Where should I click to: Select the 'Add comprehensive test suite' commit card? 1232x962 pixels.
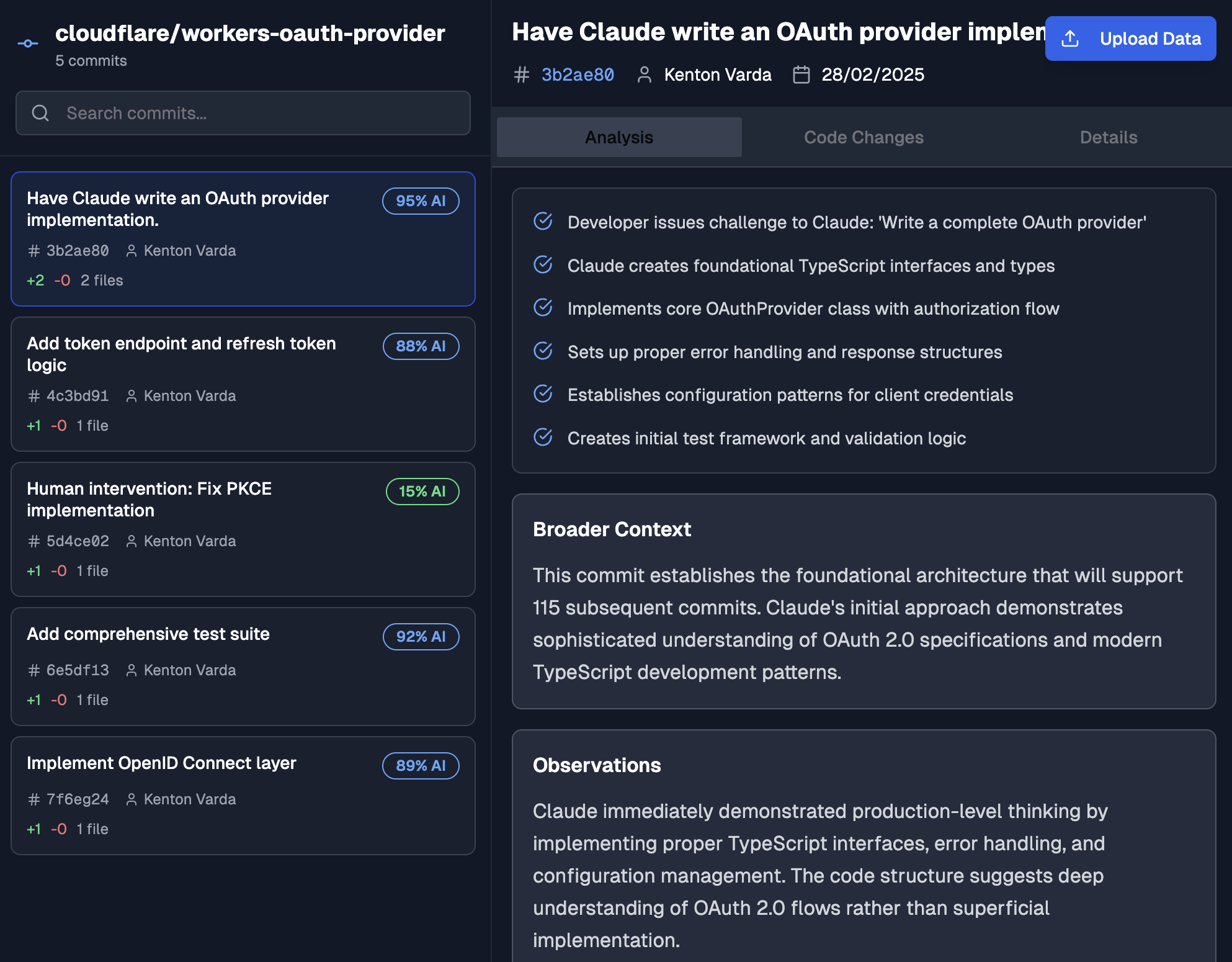click(x=243, y=667)
